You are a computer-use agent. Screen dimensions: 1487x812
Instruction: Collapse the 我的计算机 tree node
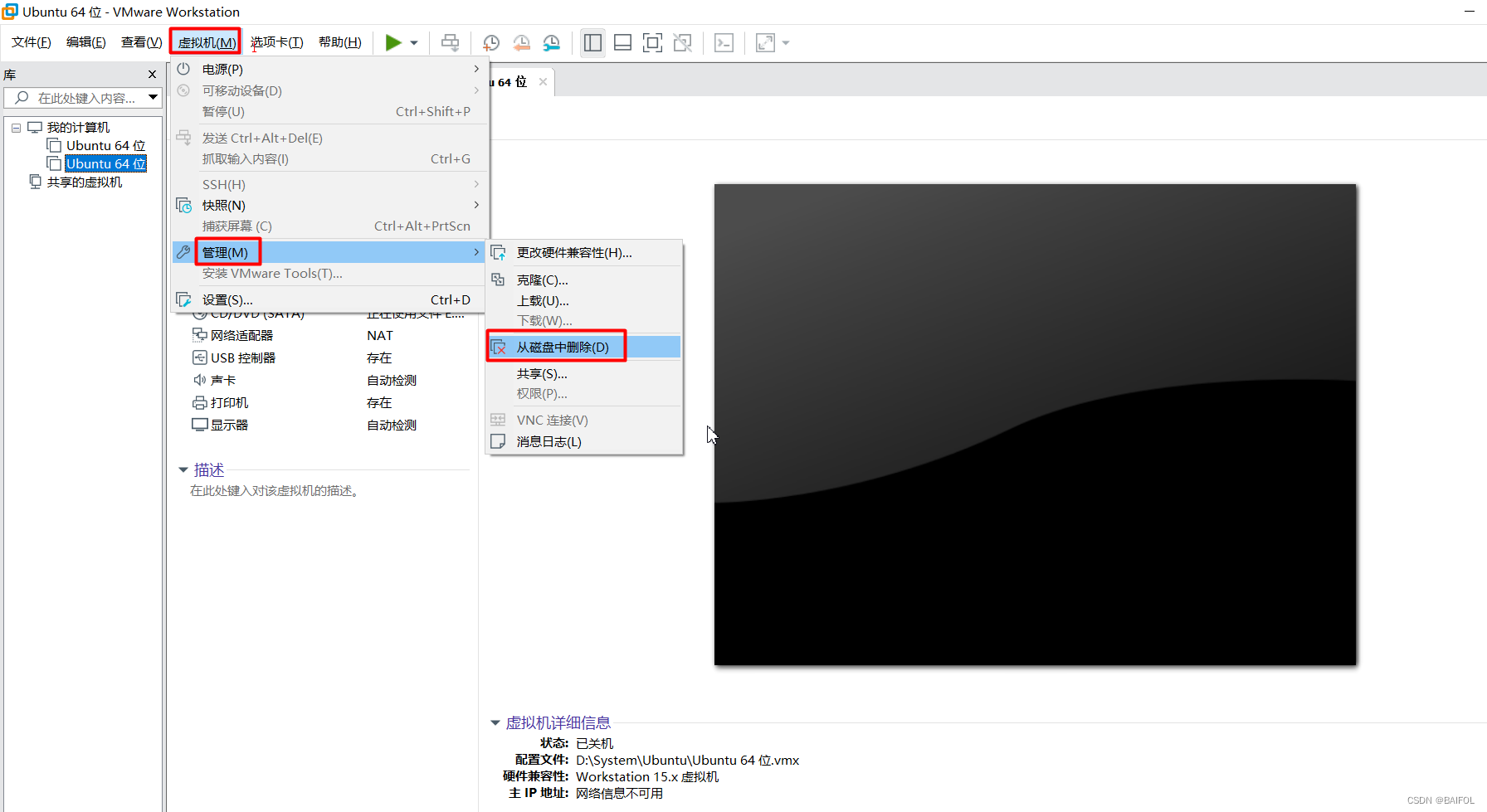click(16, 128)
